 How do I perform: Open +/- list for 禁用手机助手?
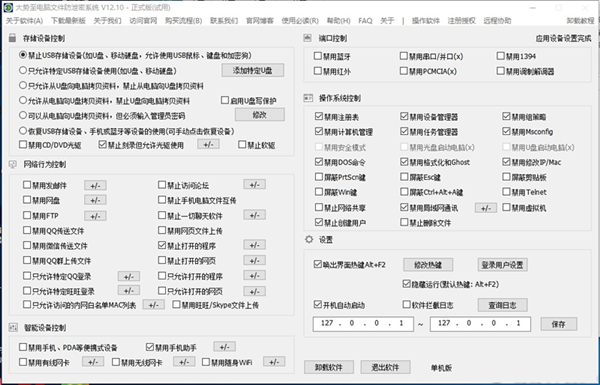tap(225, 347)
